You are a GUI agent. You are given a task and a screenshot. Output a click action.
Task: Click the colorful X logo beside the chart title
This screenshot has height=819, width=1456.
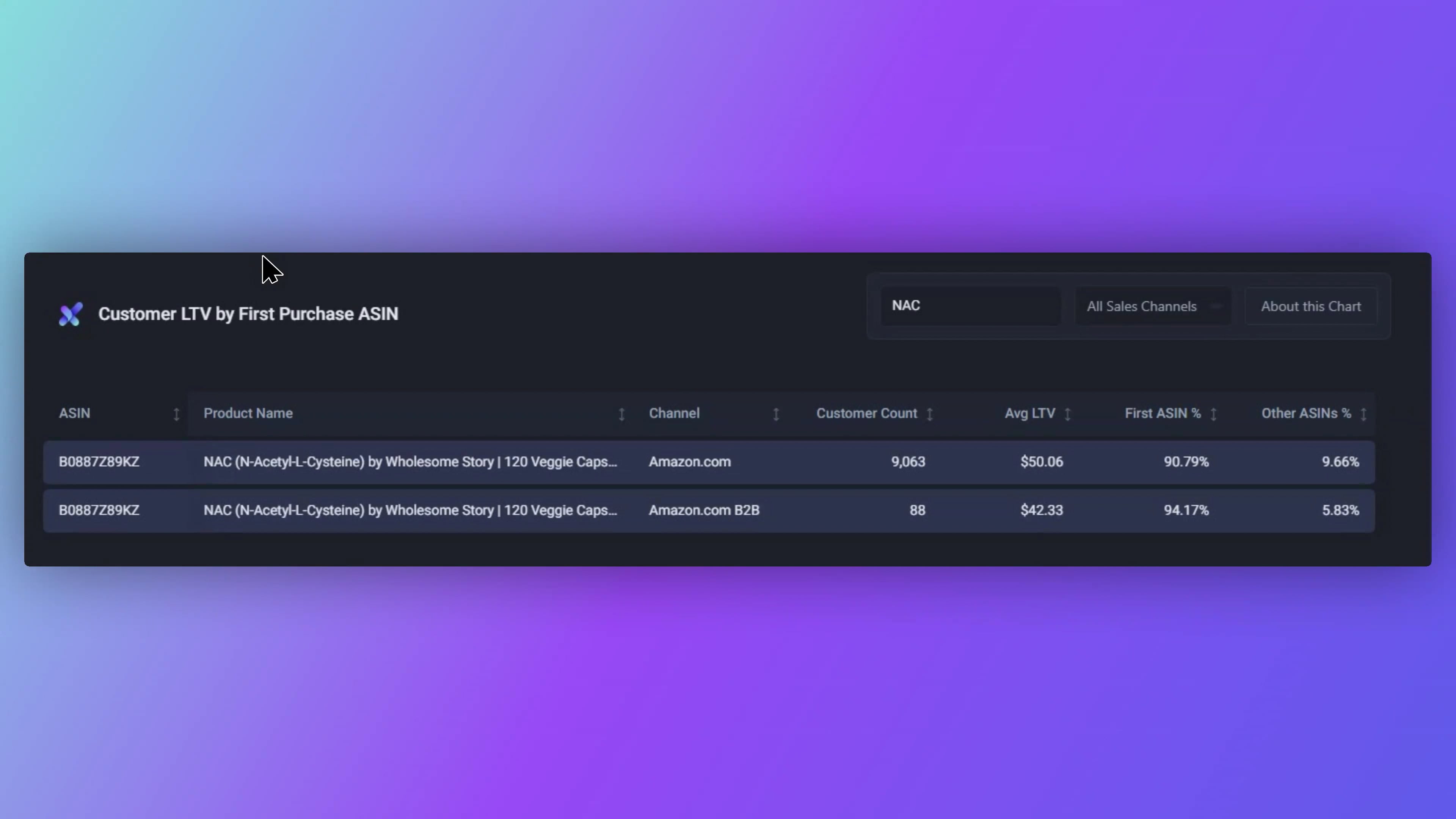tap(71, 314)
